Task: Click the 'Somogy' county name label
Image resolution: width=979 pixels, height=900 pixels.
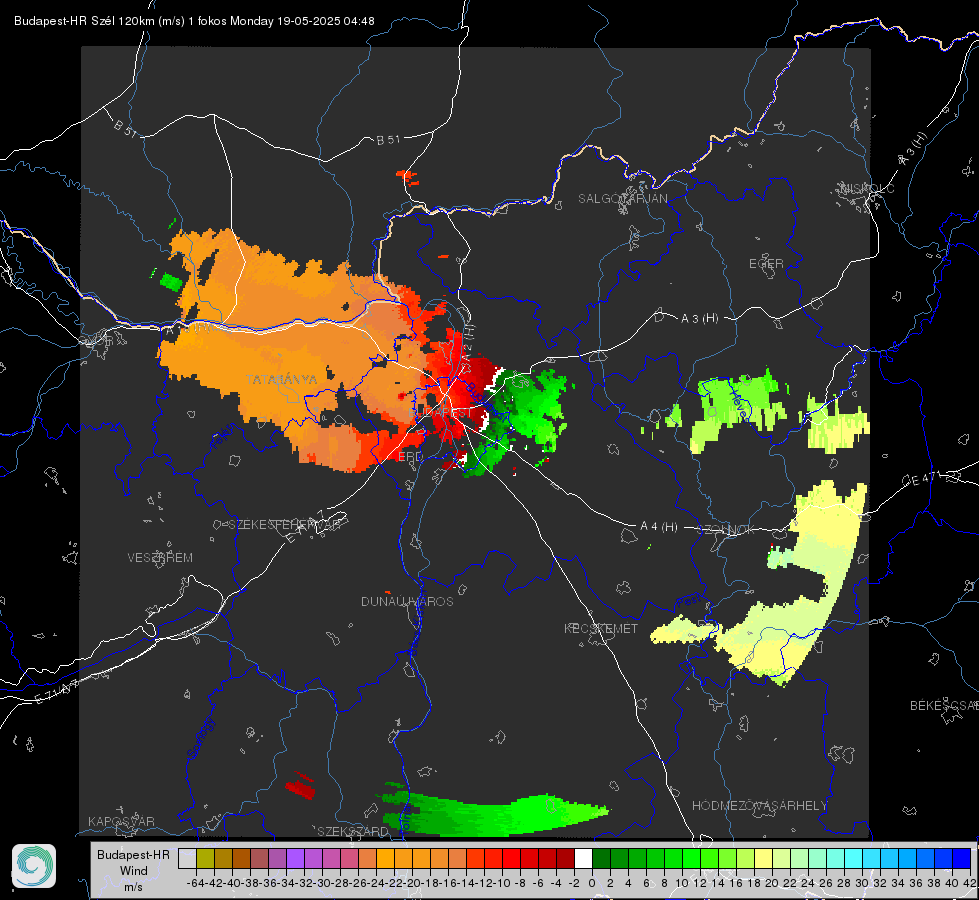Action: [200, 739]
